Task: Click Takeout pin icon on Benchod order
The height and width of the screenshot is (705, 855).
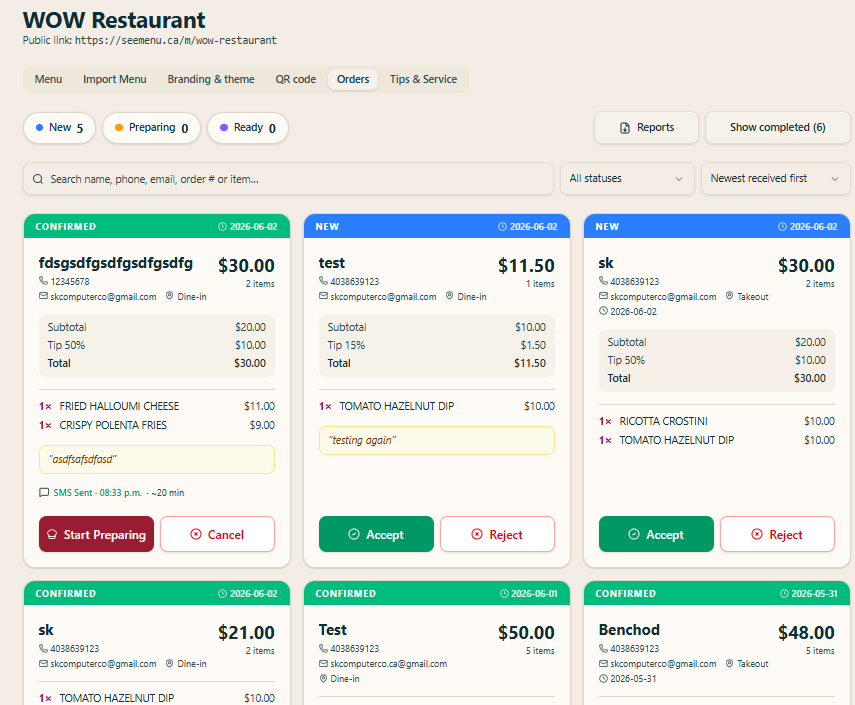Action: (730, 664)
